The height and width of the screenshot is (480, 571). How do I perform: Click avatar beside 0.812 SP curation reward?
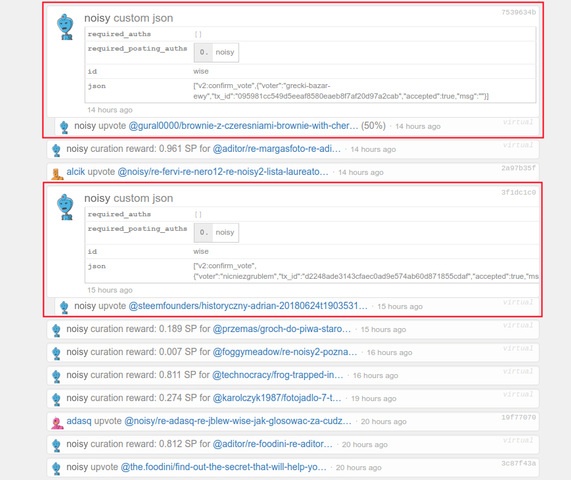[x=56, y=445]
